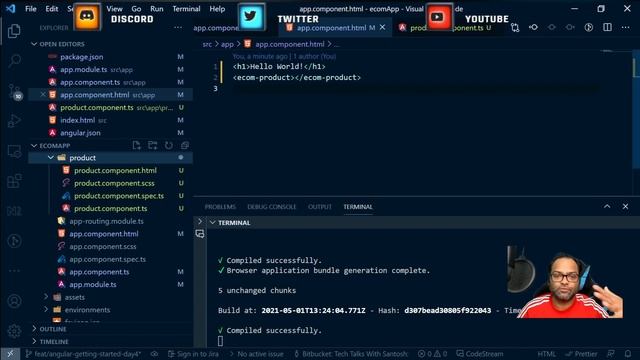Image resolution: width=640 pixels, height=360 pixels.
Task: Create a new file in ECOMAPP
Action: (136, 145)
